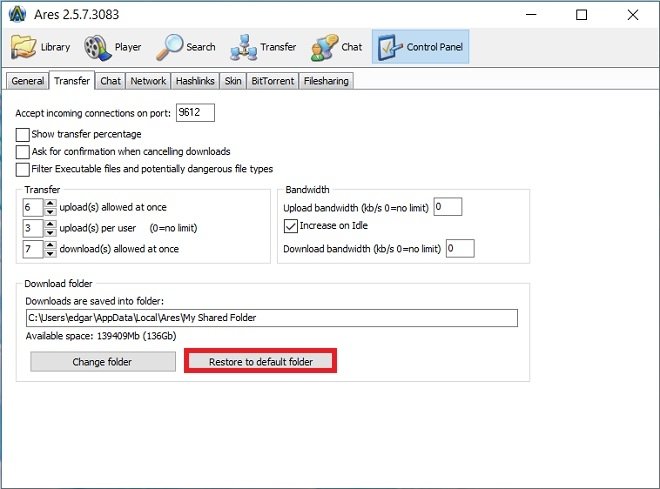The height and width of the screenshot is (489, 660).
Task: Click 'Downloads are saved into folder:' label
Action: (95, 301)
